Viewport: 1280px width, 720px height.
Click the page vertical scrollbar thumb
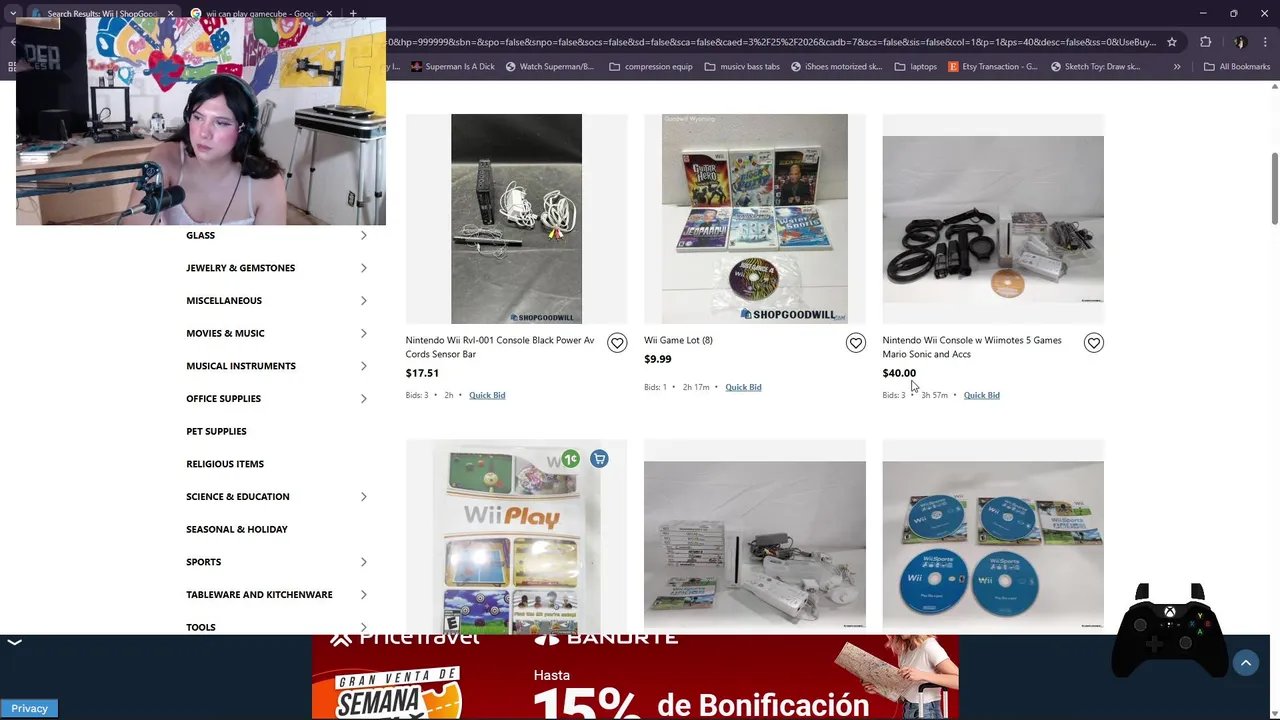click(x=1274, y=189)
